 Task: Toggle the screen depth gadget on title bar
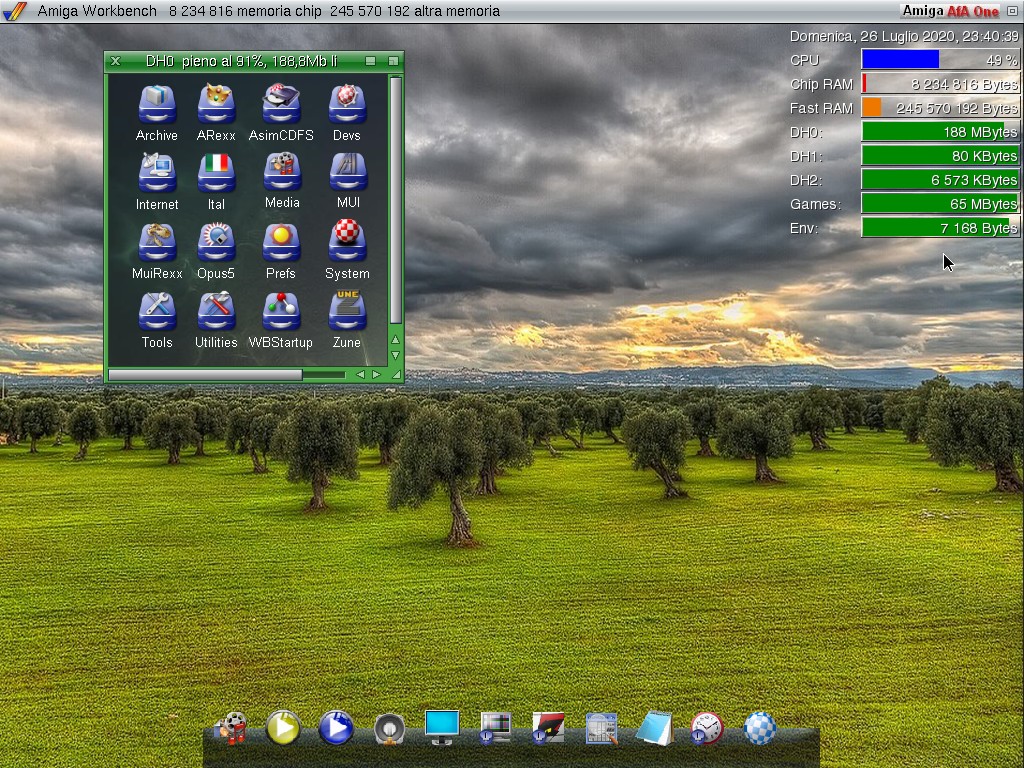point(1012,11)
